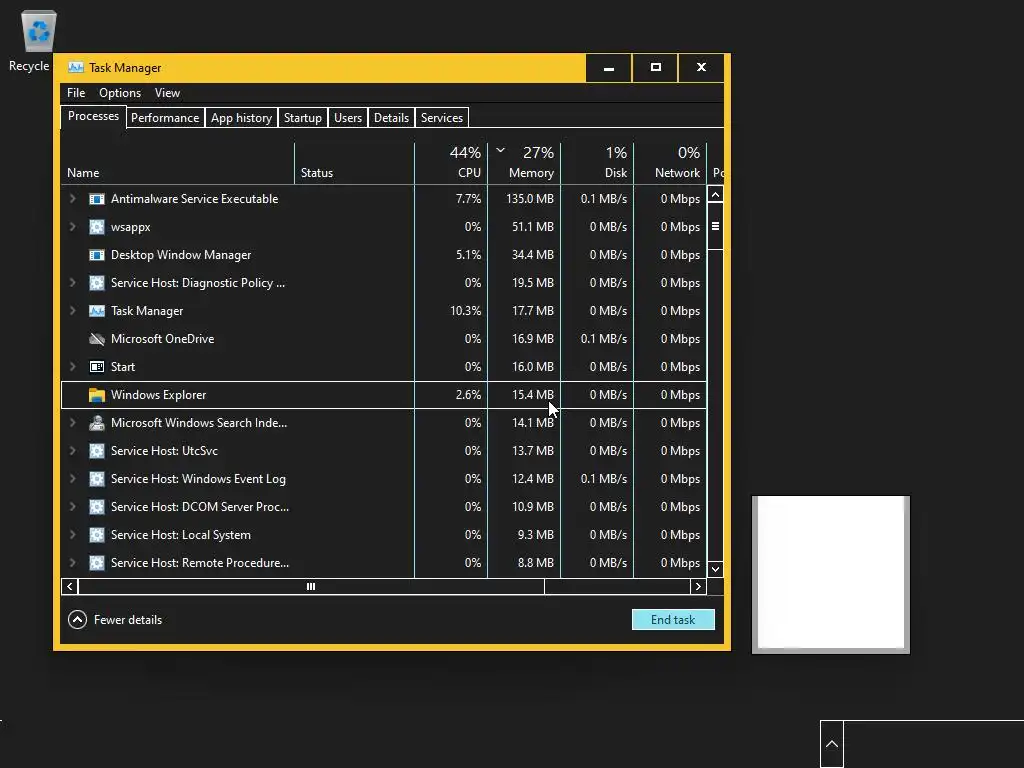
Task: Click the wsappx gear icon
Action: (x=97, y=227)
